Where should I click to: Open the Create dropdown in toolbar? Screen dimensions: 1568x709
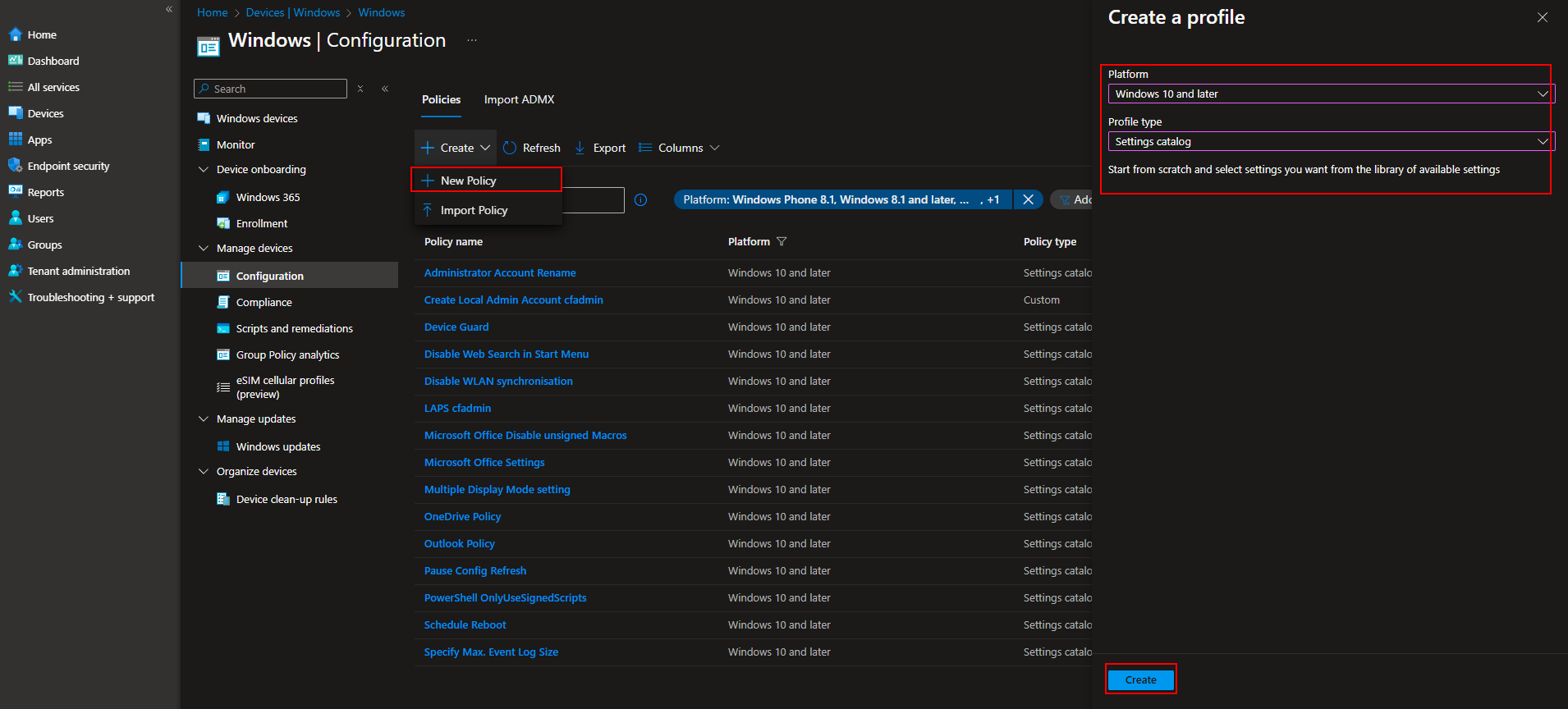[x=456, y=148]
